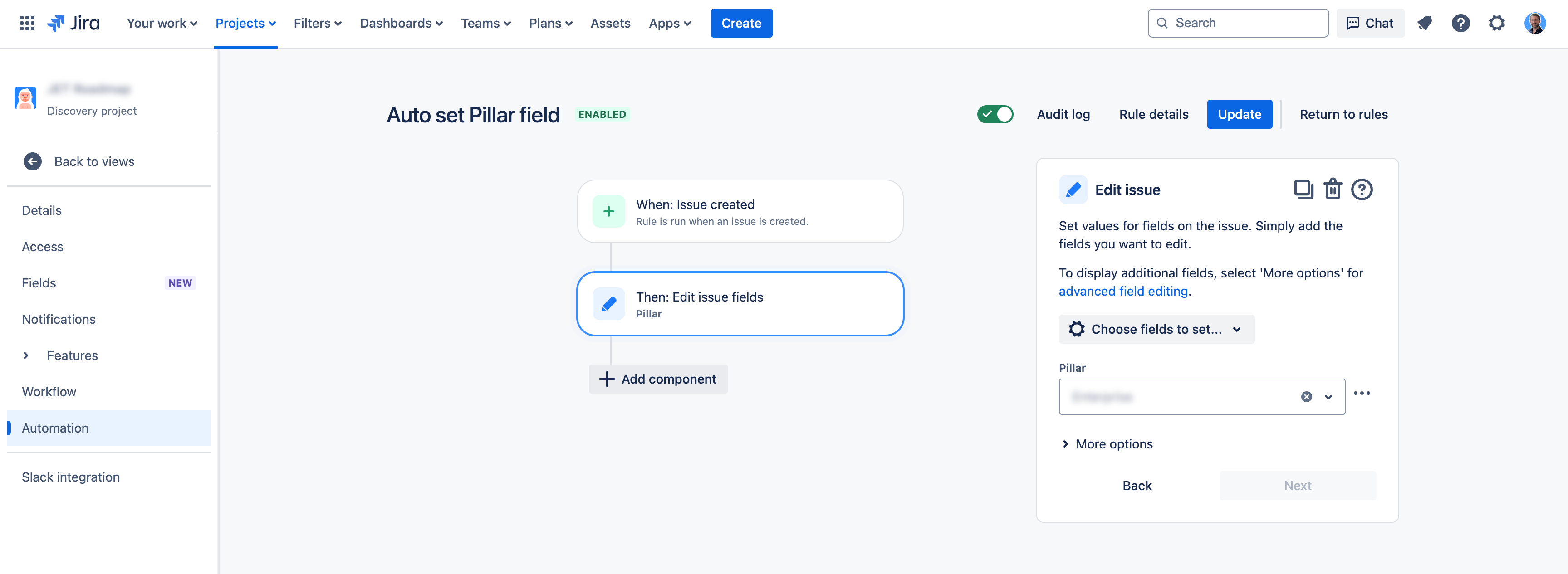Viewport: 1568px width, 574px height.
Task: Click the Update button
Action: [x=1240, y=114]
